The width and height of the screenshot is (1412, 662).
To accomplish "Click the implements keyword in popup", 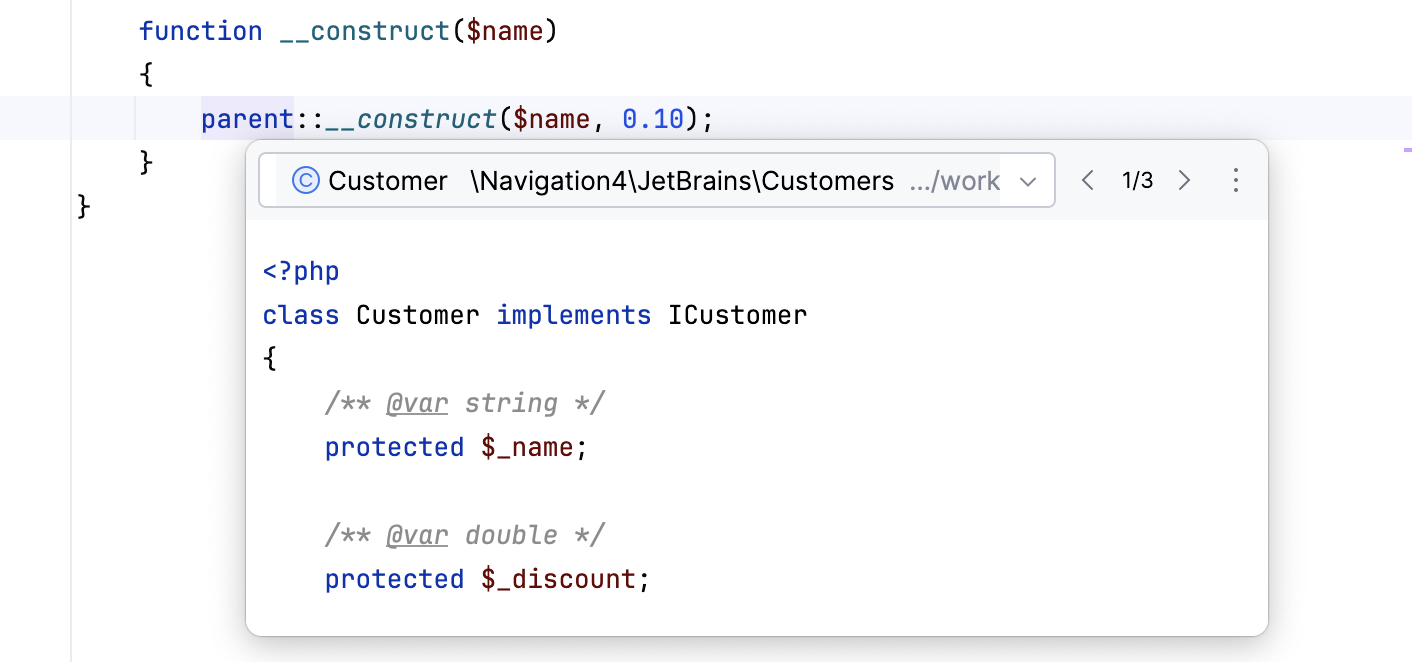I will click(573, 315).
